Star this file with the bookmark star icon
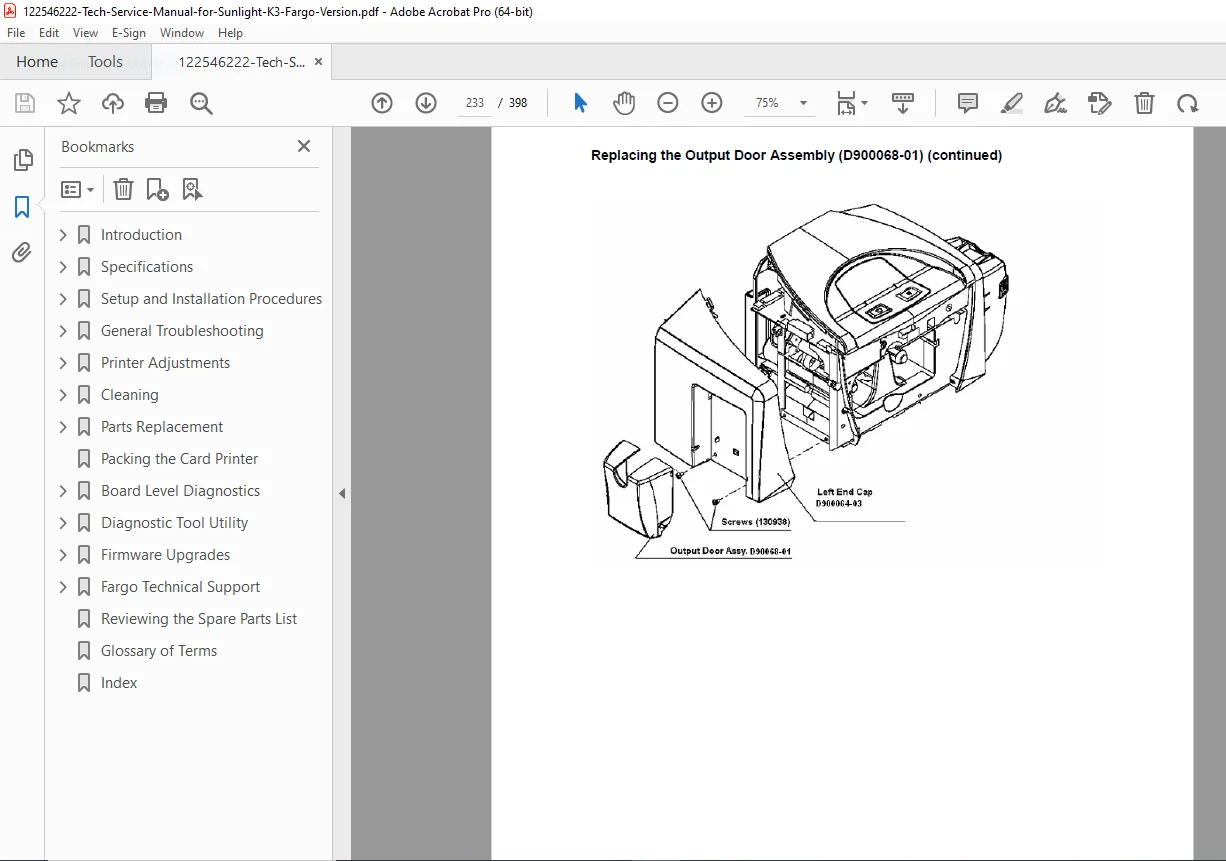Image resolution: width=1226 pixels, height=861 pixels. click(69, 103)
